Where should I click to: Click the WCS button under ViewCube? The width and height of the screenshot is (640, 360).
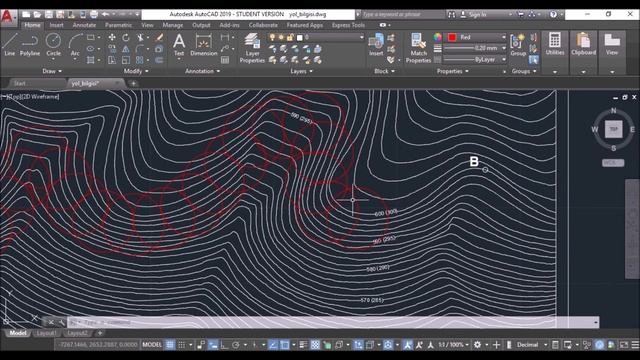coord(613,163)
